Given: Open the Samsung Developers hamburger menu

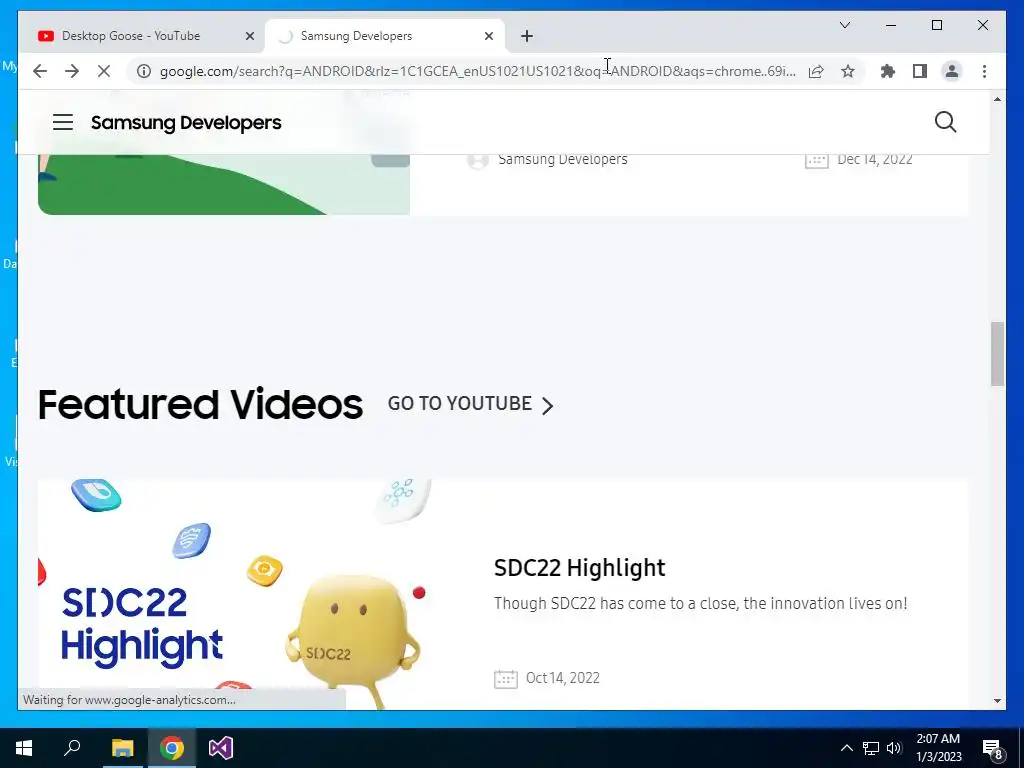Looking at the screenshot, I should 63,122.
